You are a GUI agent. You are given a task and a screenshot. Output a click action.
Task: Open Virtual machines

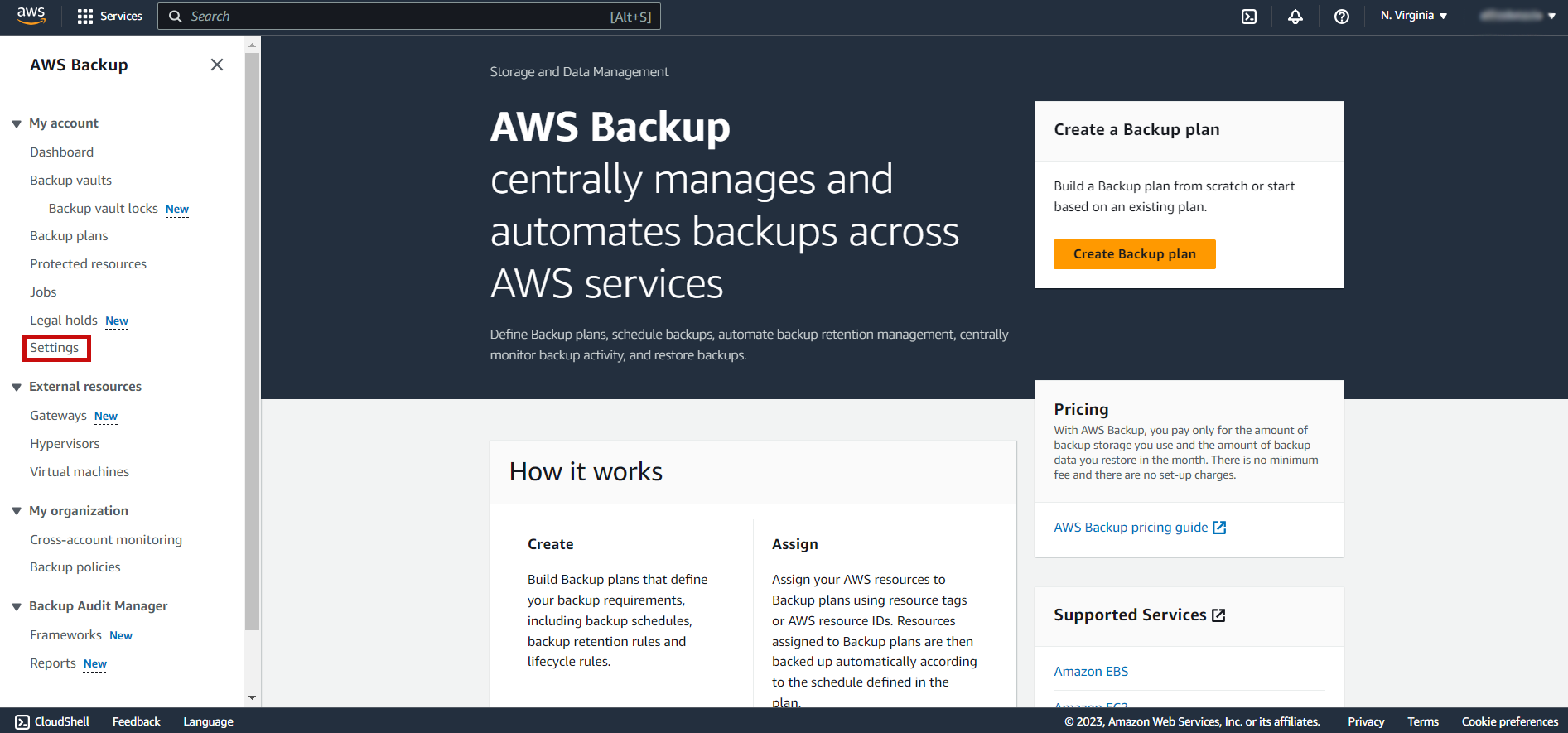tap(80, 472)
